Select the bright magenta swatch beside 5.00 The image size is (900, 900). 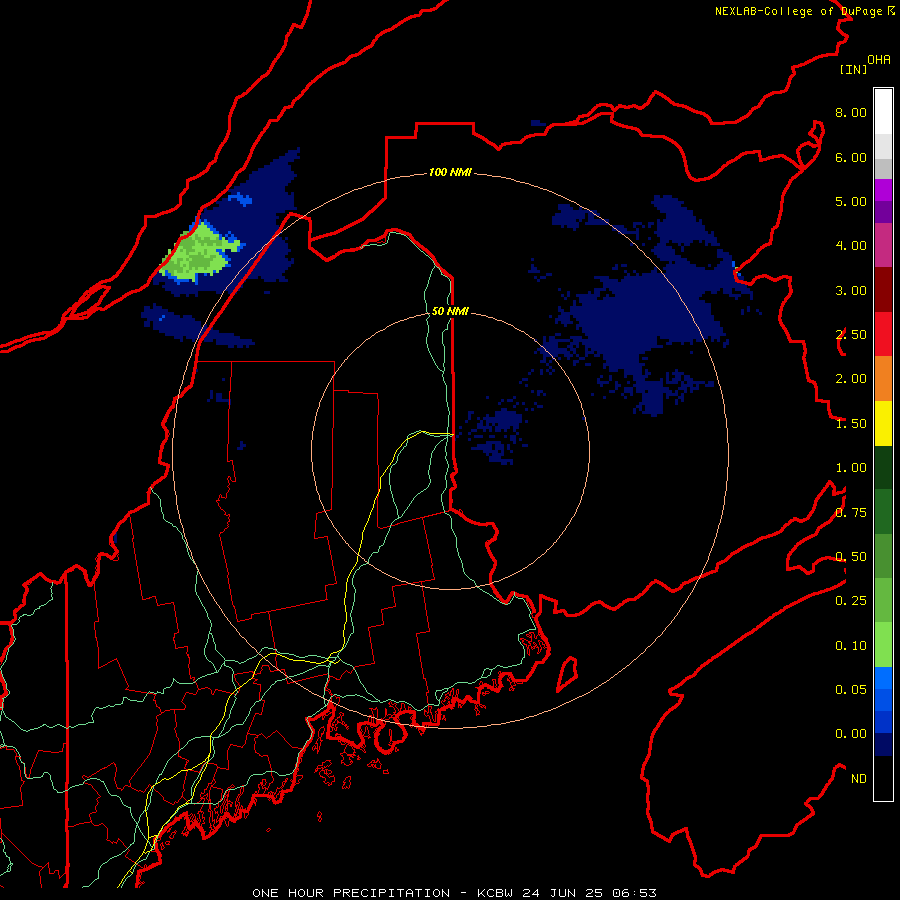pos(883,190)
